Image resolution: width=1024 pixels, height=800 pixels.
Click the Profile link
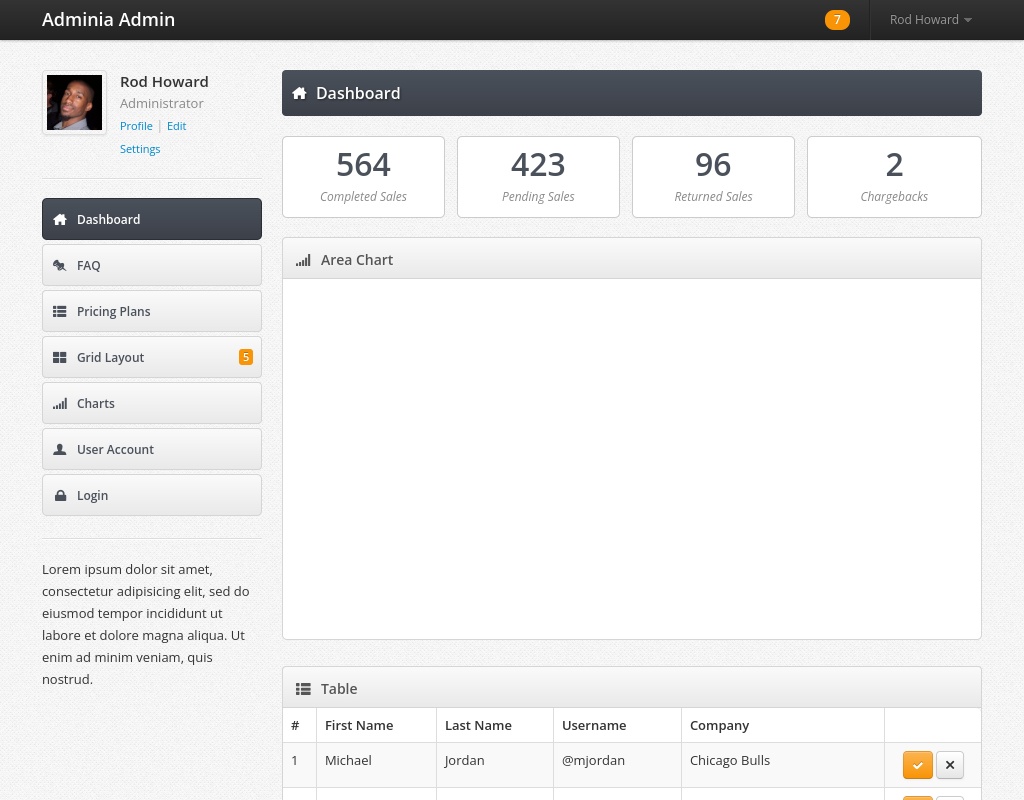136,126
